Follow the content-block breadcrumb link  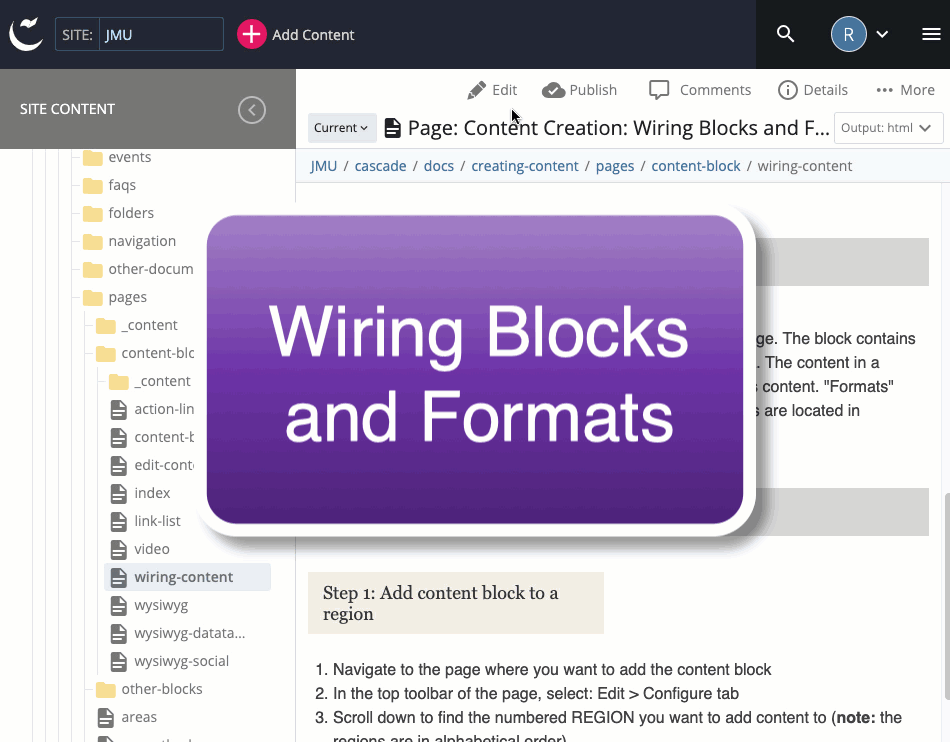[696, 166]
